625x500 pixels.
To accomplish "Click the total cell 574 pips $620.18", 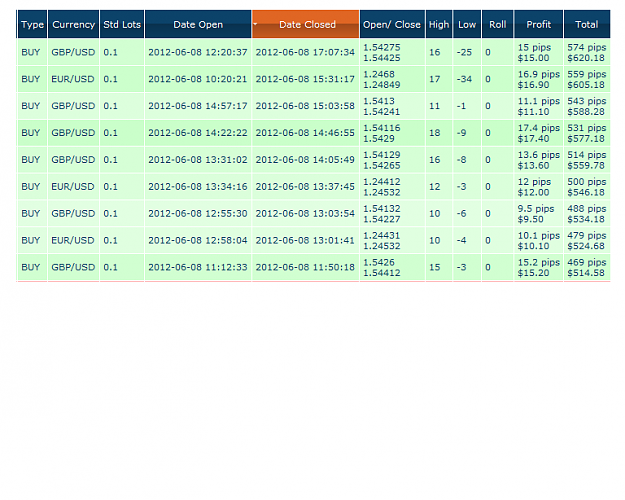I will pos(587,52).
